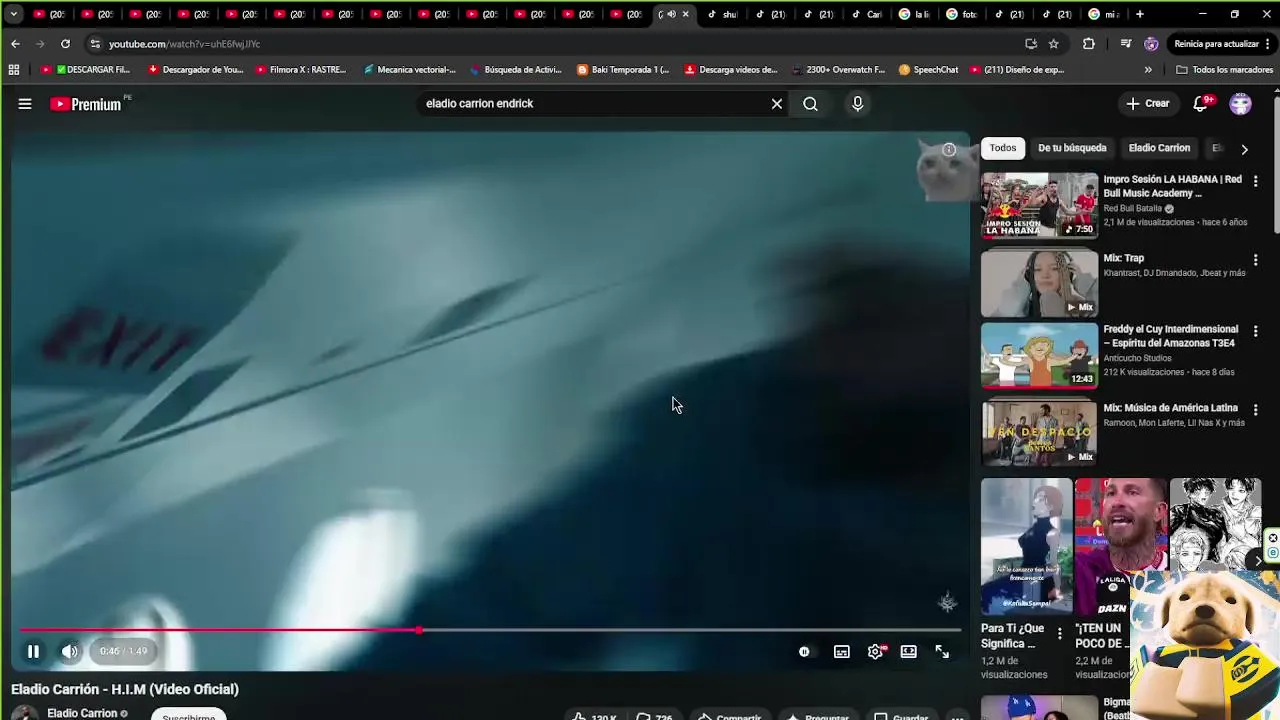Image resolution: width=1280 pixels, height=720 pixels.
Task: Open 'Todos los marcadores' folder
Action: [1224, 70]
